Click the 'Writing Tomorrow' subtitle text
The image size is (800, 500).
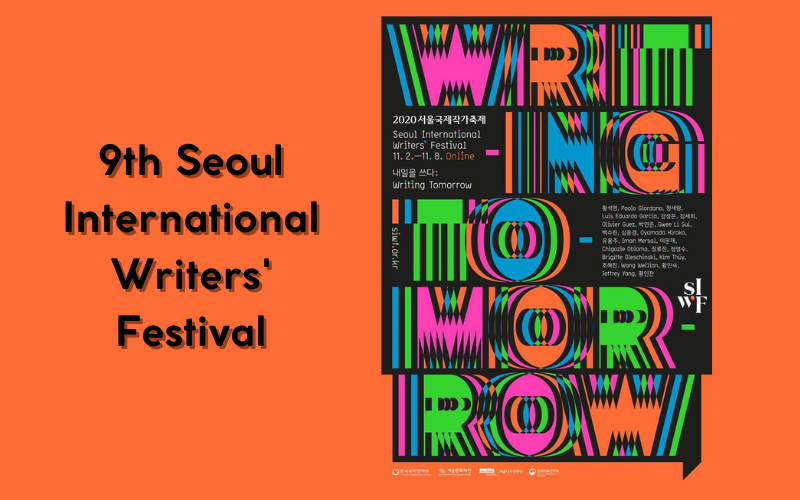[x=432, y=186]
